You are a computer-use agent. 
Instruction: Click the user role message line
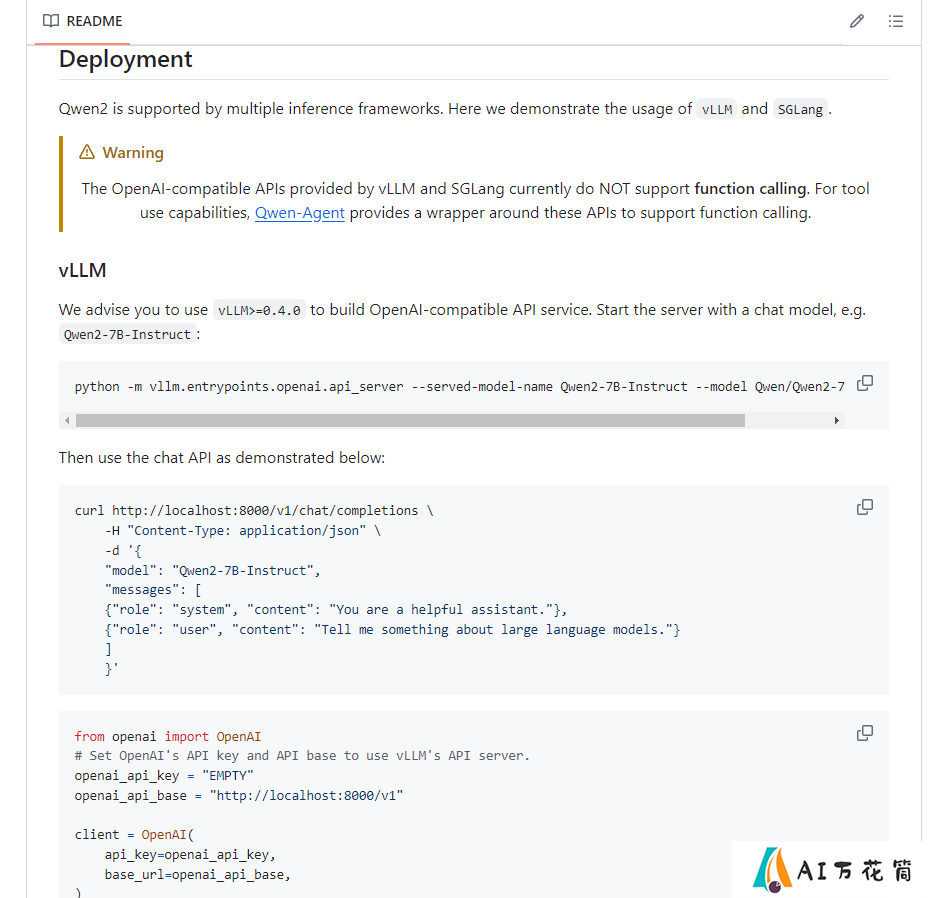[392, 630]
